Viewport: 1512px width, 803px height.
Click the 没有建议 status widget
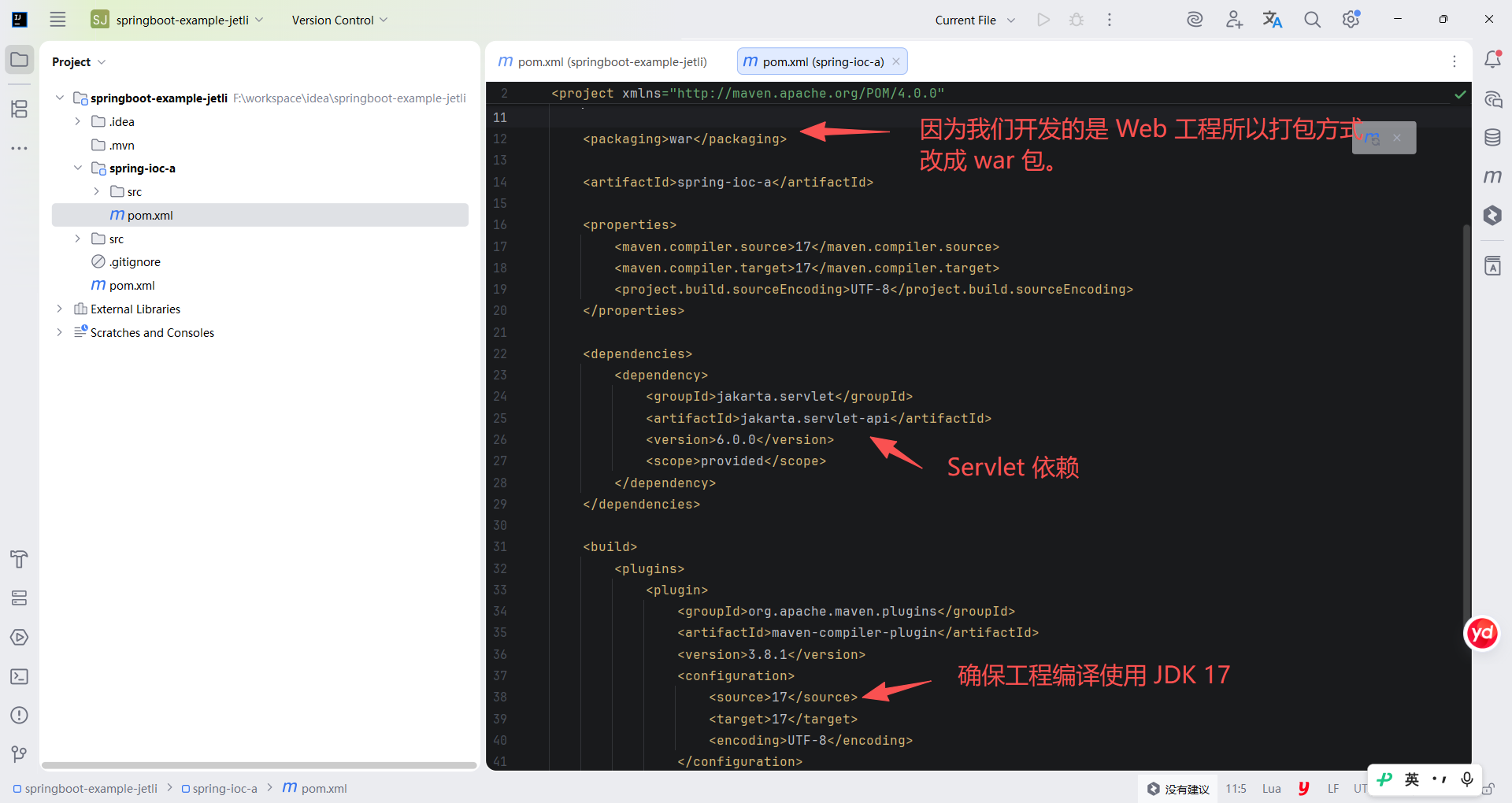(x=1178, y=788)
